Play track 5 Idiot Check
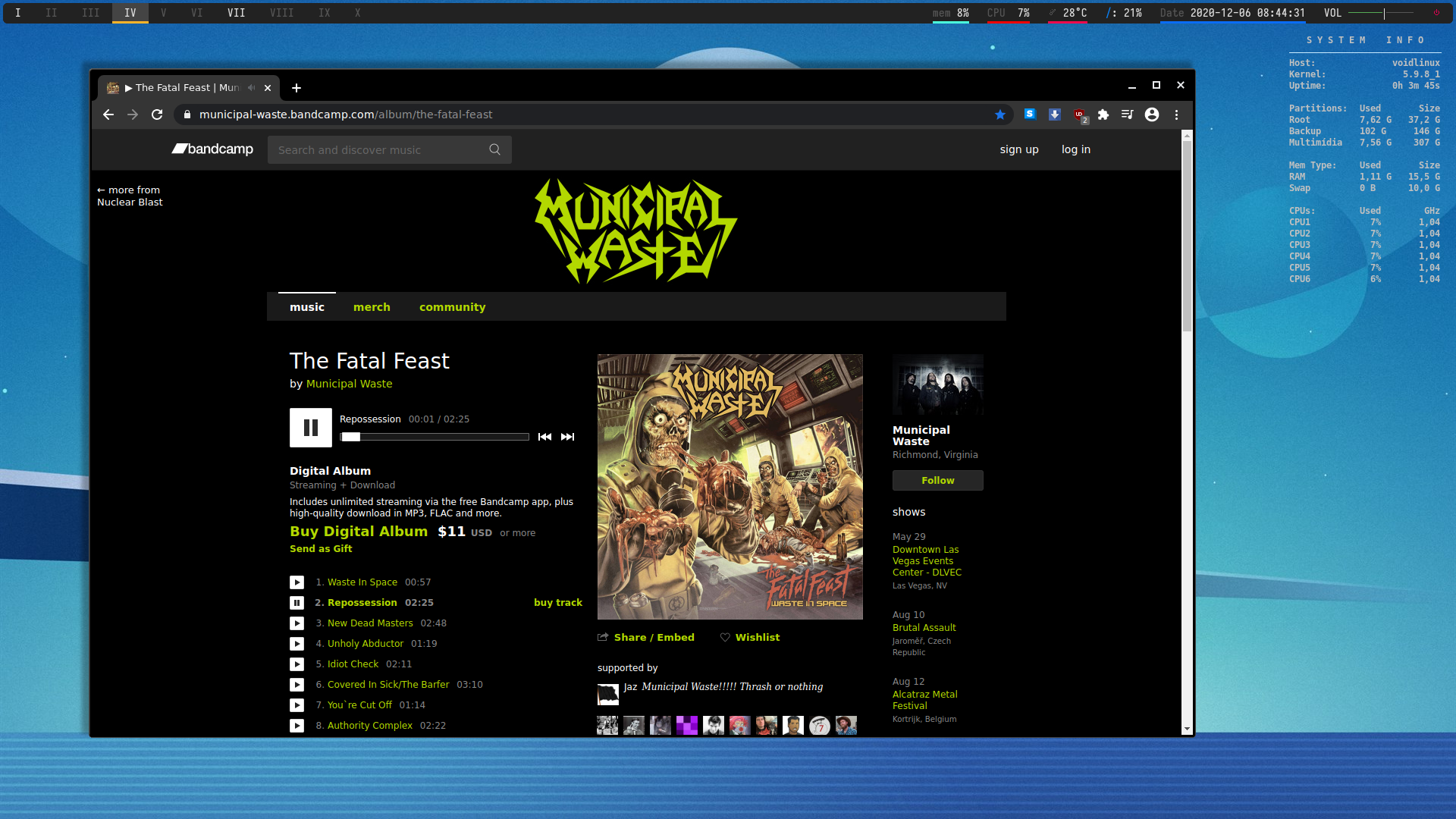 click(x=297, y=664)
